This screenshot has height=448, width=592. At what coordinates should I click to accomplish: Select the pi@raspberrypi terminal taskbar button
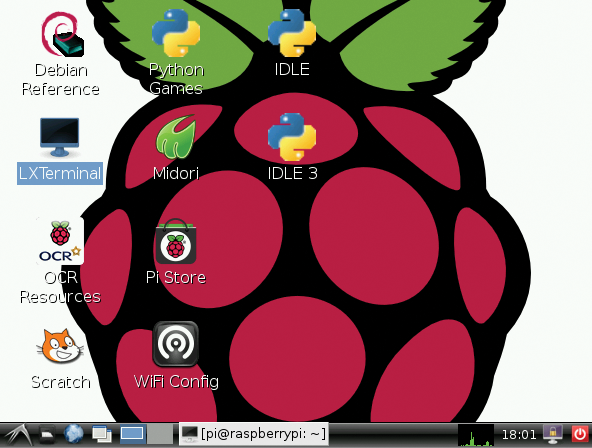(253, 434)
